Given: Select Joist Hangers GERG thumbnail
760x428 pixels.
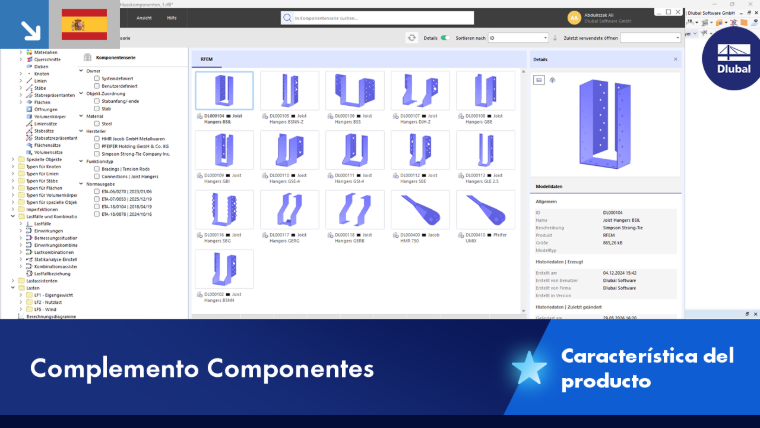Looking at the screenshot, I should pyautogui.click(x=289, y=210).
